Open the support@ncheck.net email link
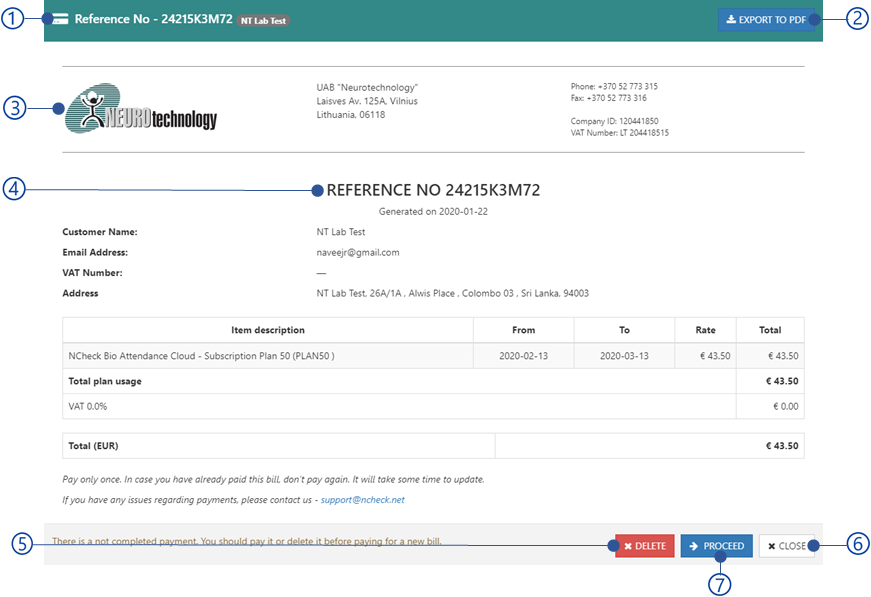Image resolution: width=871 pixels, height=597 pixels. (362, 500)
